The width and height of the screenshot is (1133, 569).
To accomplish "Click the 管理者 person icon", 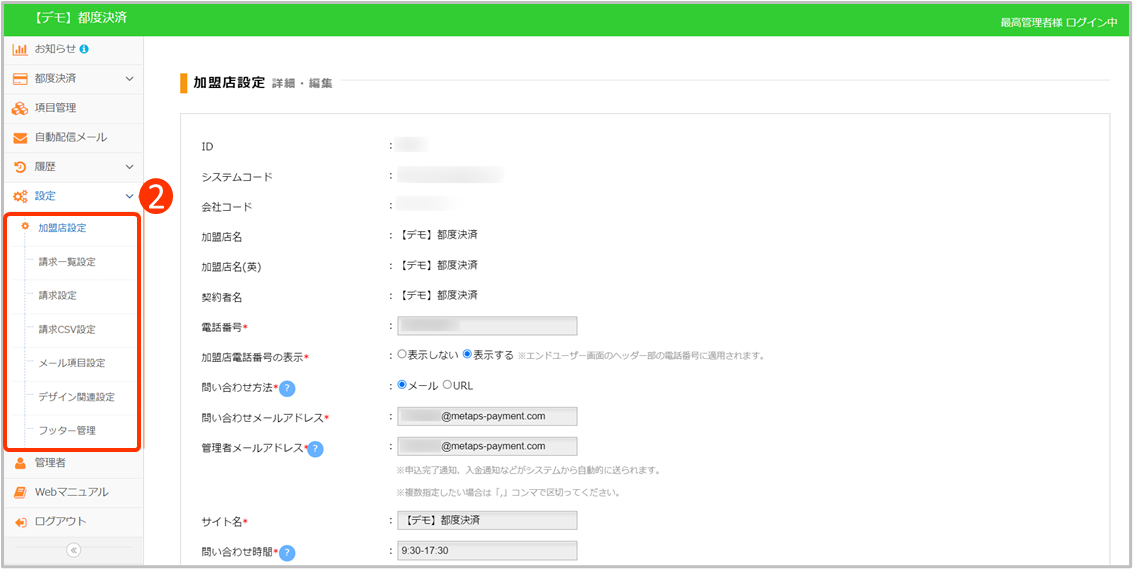I will 20,463.
